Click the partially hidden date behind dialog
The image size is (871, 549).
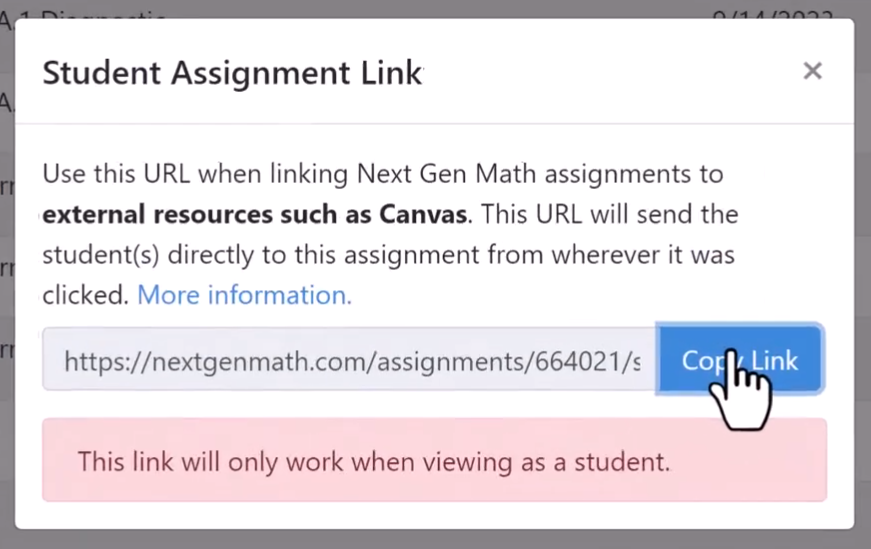pos(773,14)
